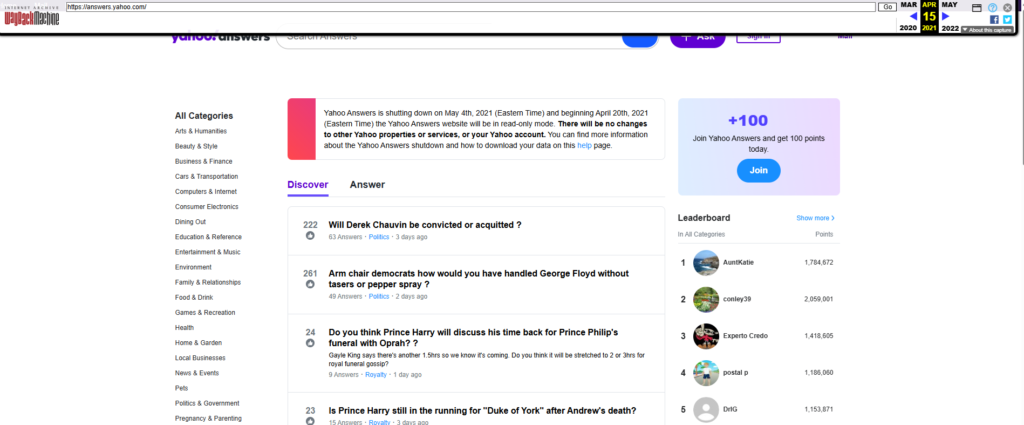The height and width of the screenshot is (425, 1024).
Task: Click Experto Credo's avatar
Action: coord(706,336)
